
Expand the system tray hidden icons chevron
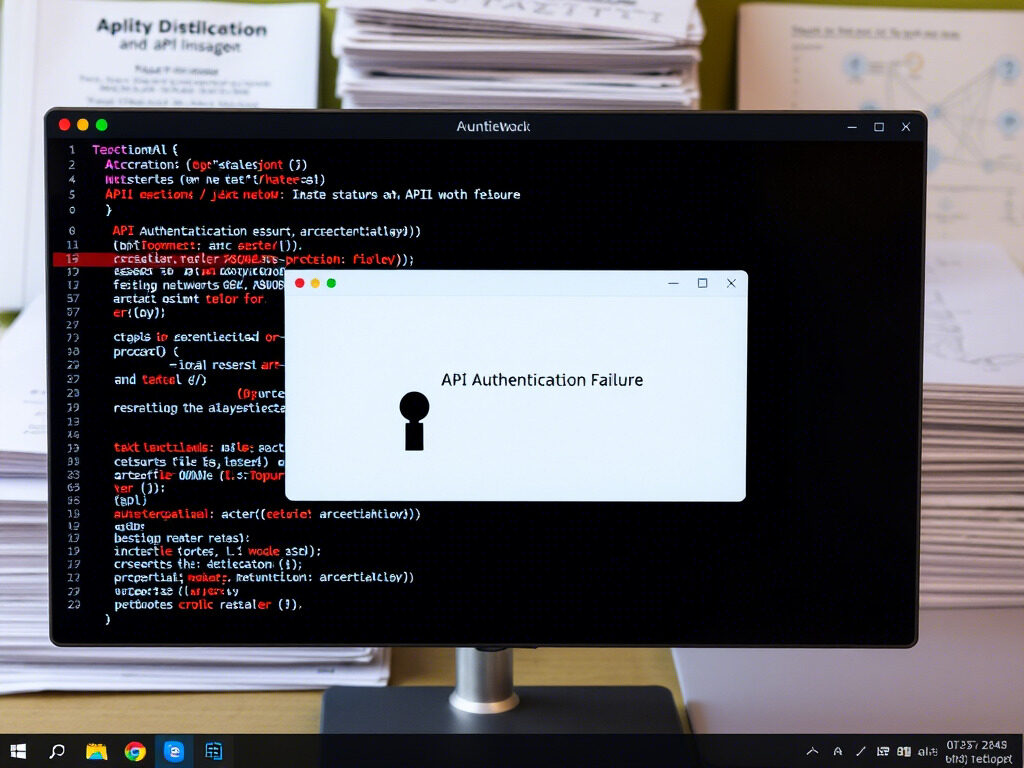point(813,751)
